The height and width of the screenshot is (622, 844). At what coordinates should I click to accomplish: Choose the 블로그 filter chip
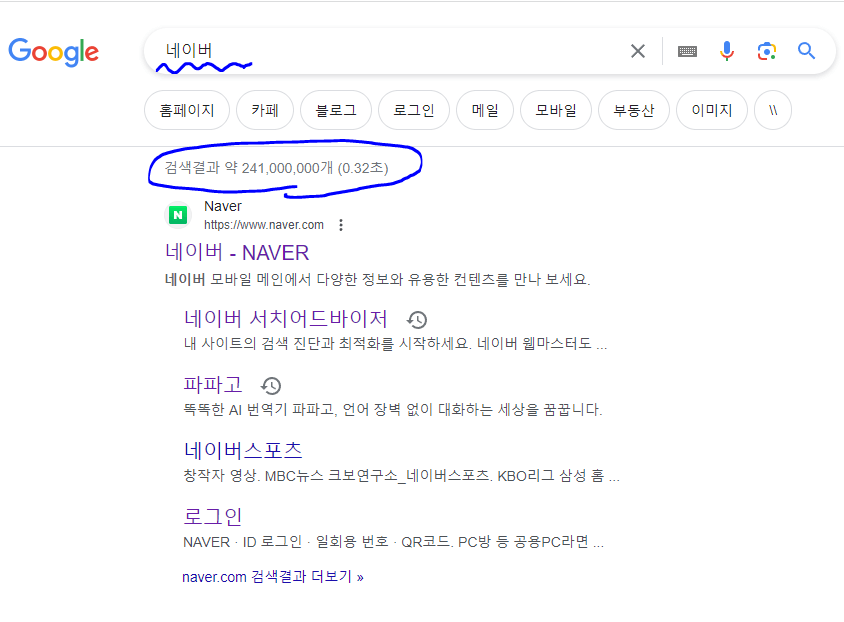(x=336, y=110)
